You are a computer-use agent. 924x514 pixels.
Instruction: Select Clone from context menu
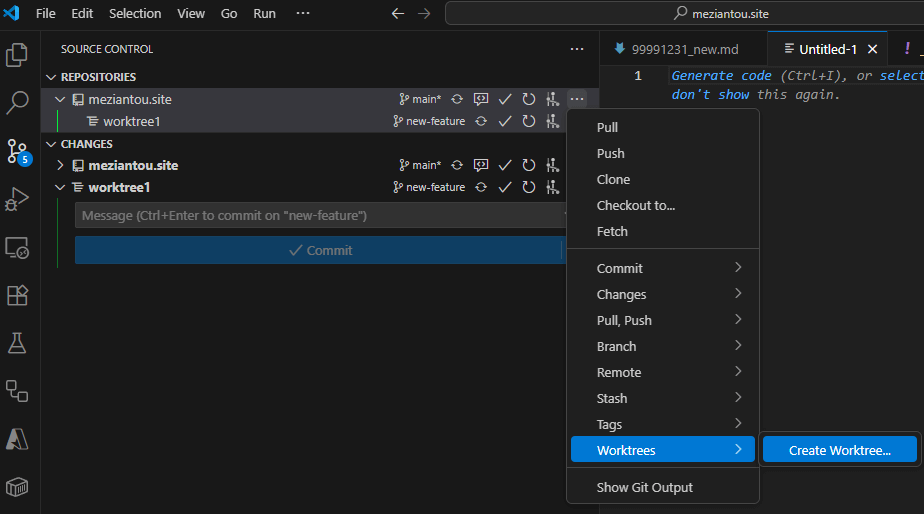663,179
